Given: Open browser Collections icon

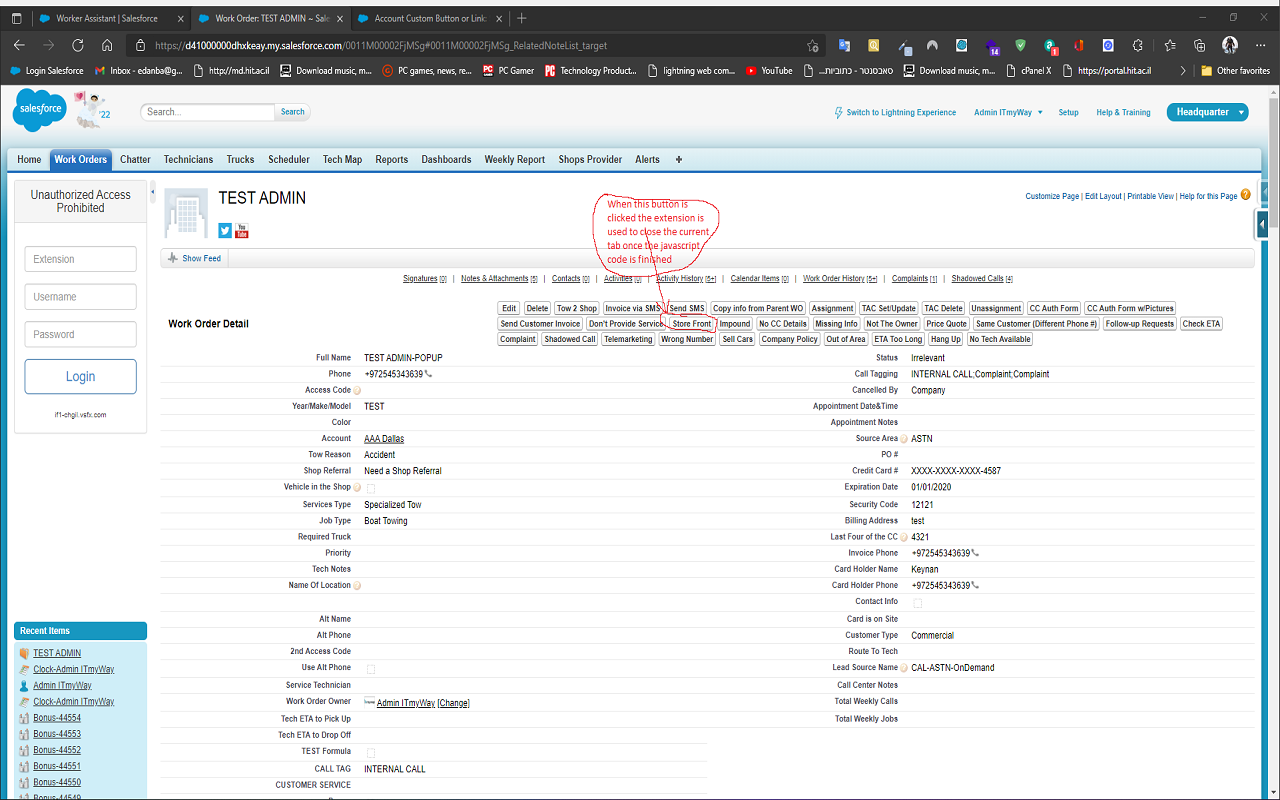Looking at the screenshot, I should click(x=1200, y=45).
